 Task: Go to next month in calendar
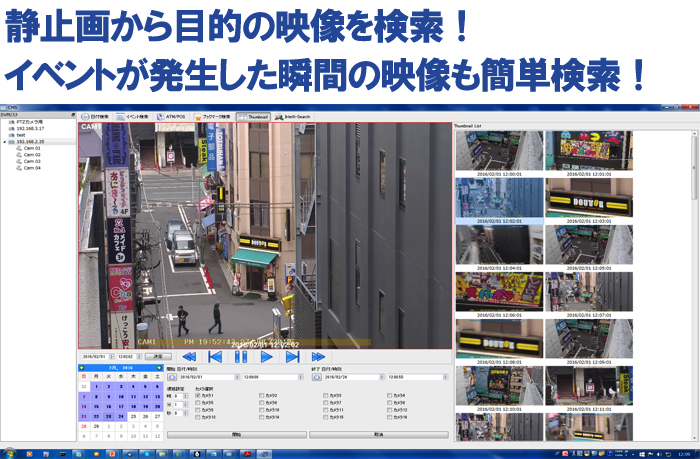pyautogui.click(x=159, y=368)
